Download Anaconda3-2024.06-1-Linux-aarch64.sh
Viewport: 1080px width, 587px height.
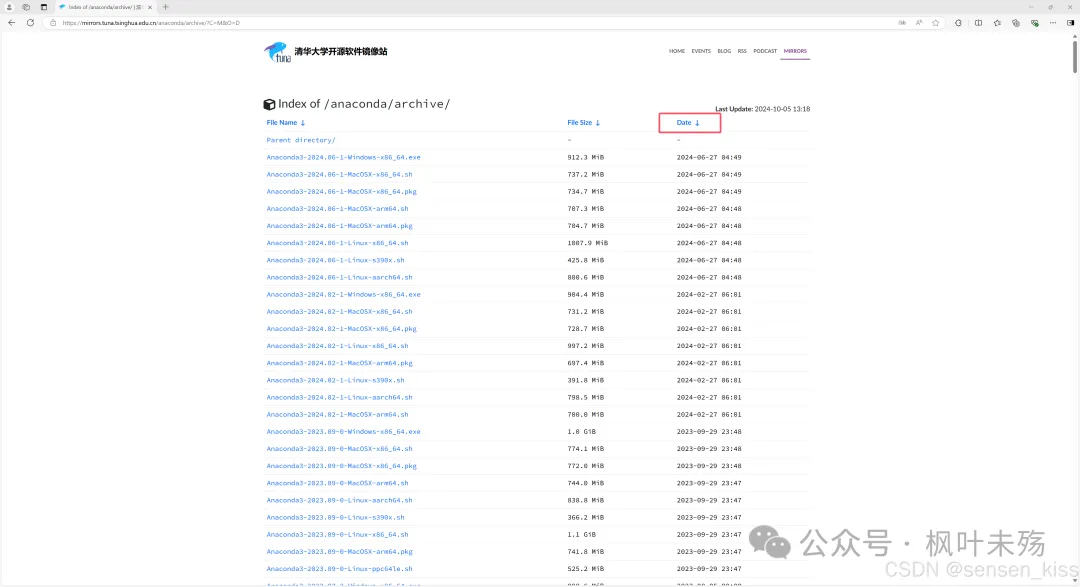tap(339, 278)
